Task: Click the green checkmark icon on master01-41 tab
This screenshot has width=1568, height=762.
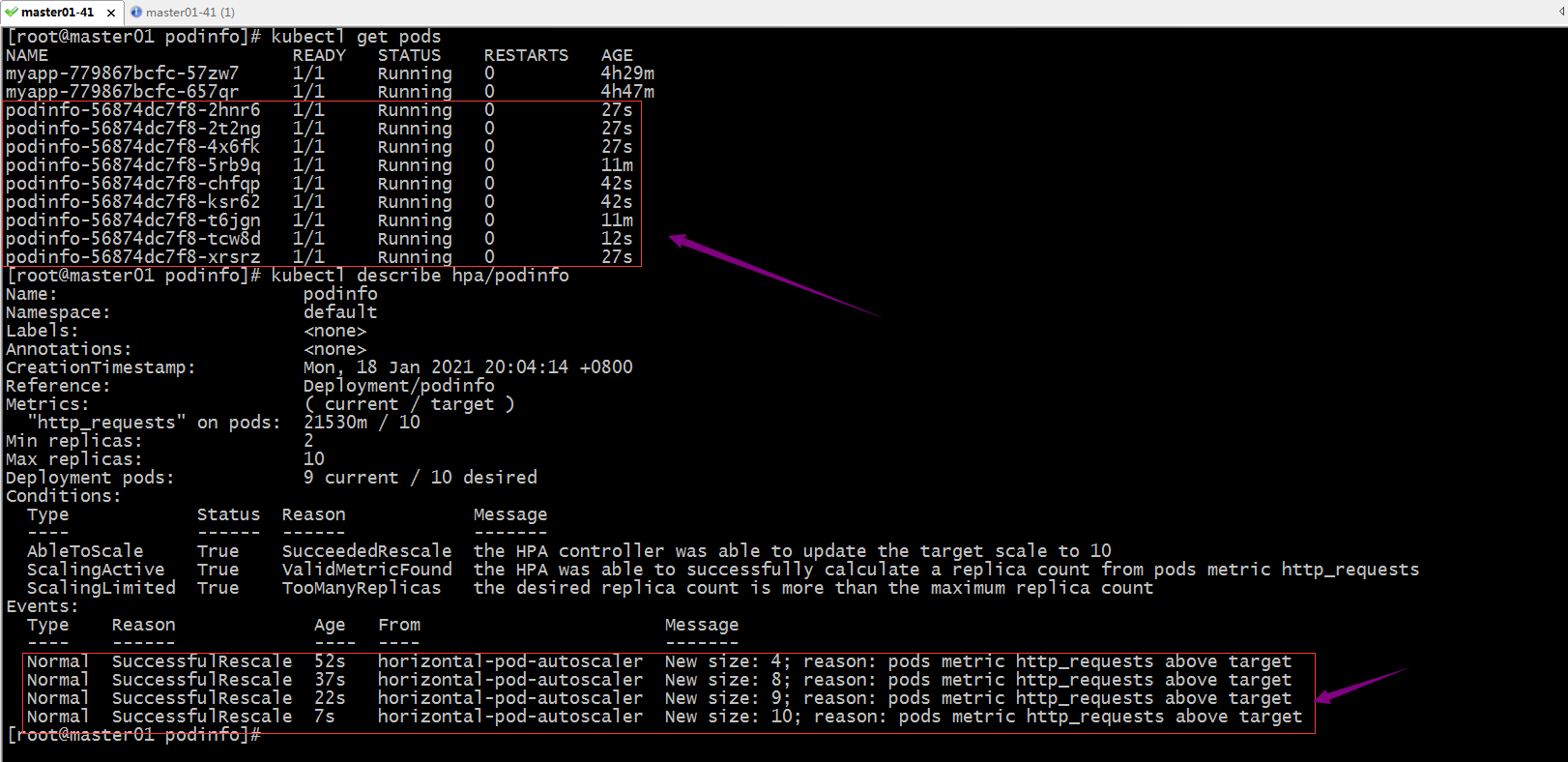Action: [x=12, y=13]
